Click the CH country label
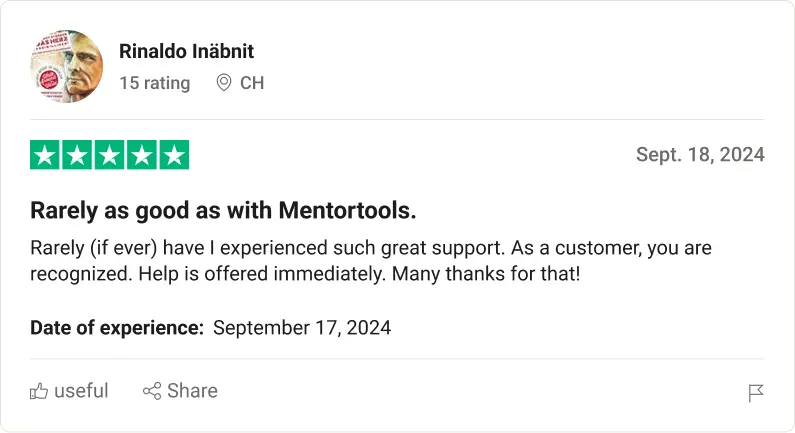This screenshot has width=795, height=433. point(252,83)
